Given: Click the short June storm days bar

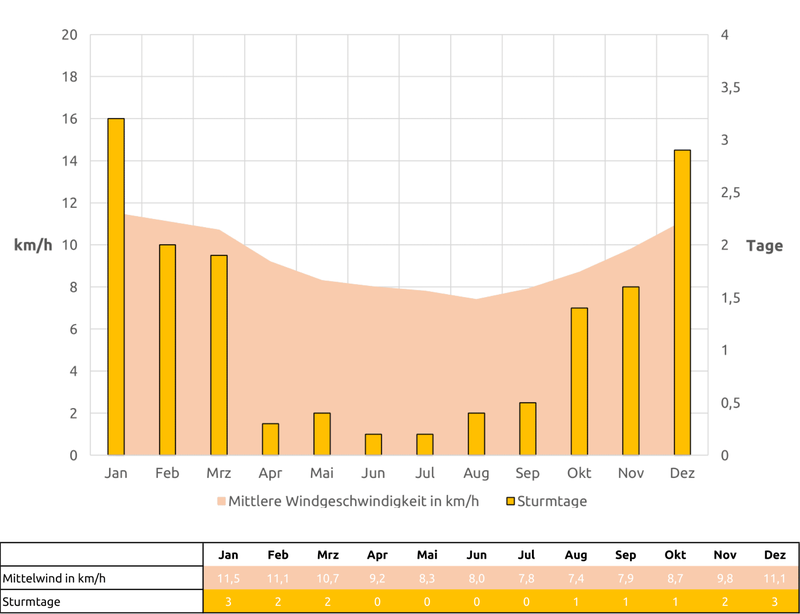Looking at the screenshot, I should point(373,444).
